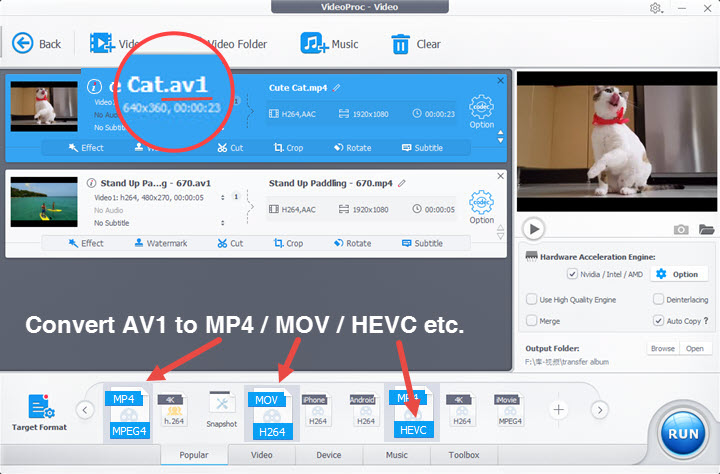Screen dimensions: 720x474
Task: Toggle Nvidia / Intel / AMD checkbox
Action: click(x=572, y=274)
